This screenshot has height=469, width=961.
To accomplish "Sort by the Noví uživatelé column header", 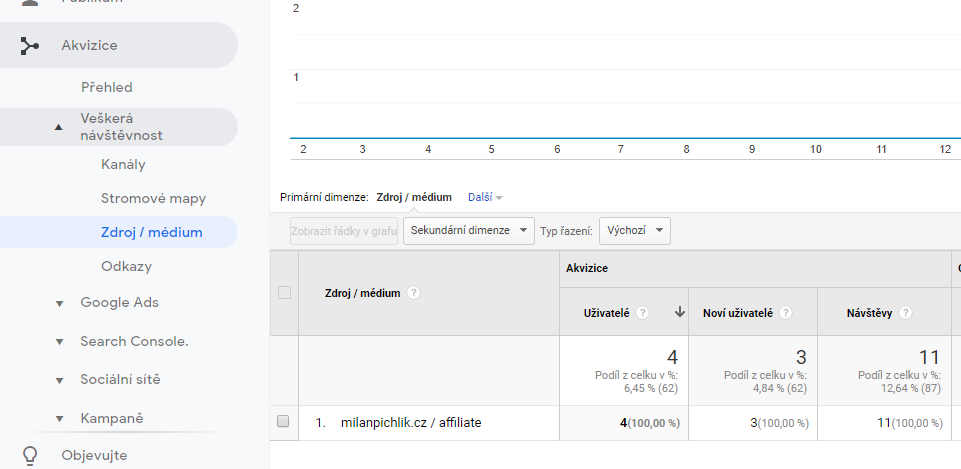I will point(738,313).
